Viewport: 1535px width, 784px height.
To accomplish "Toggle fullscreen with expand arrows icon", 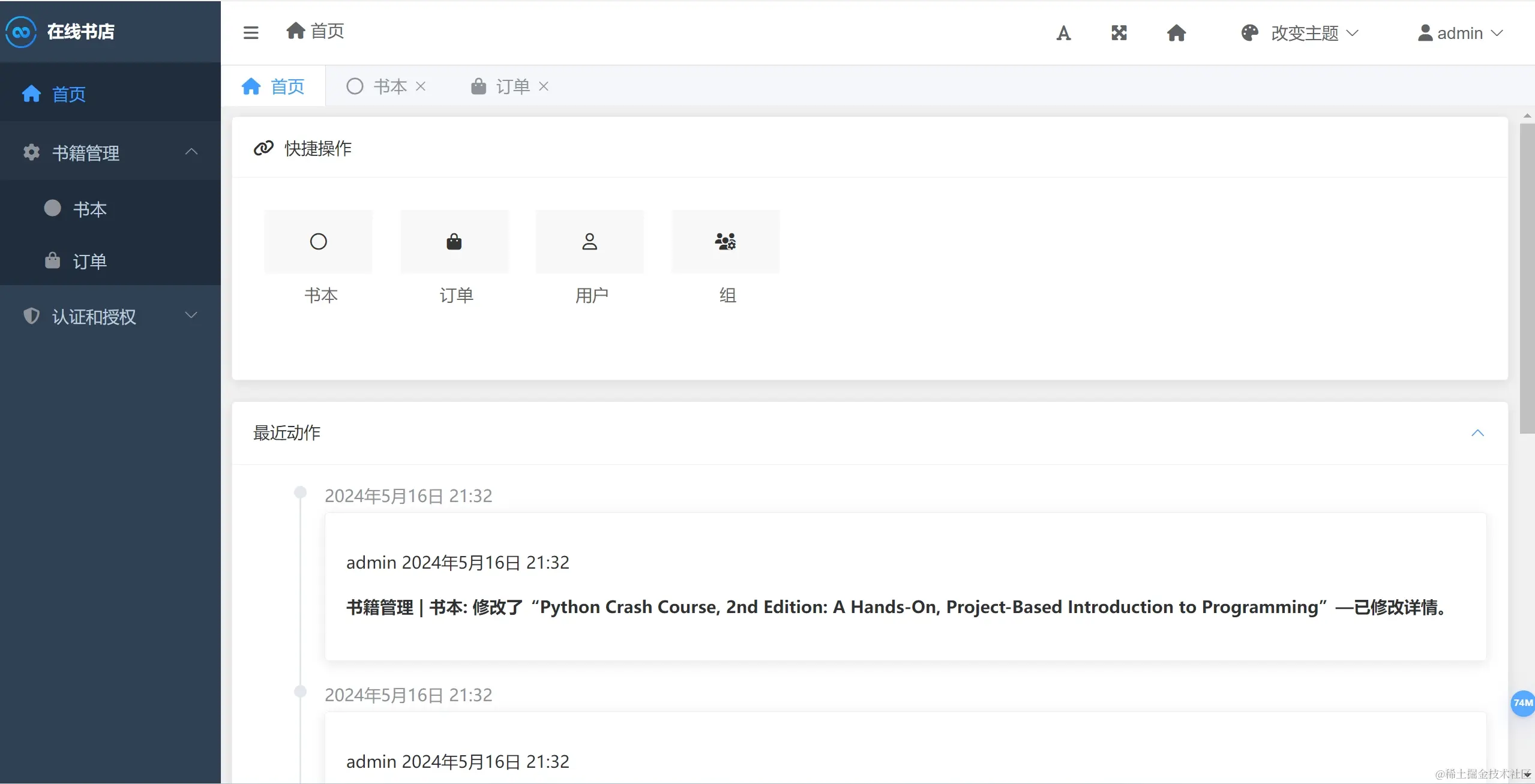I will (x=1119, y=33).
